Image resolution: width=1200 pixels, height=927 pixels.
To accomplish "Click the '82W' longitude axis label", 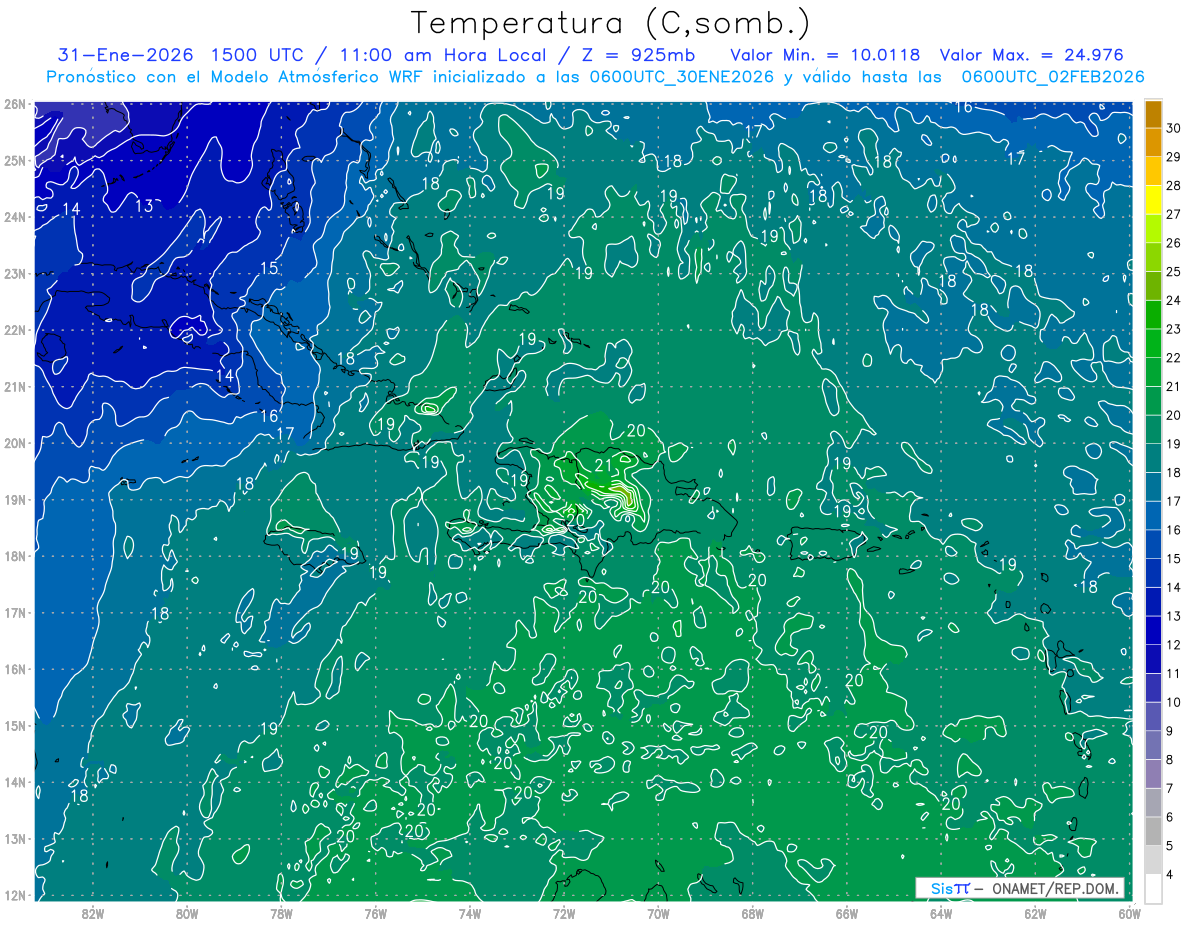I will pyautogui.click(x=92, y=913).
